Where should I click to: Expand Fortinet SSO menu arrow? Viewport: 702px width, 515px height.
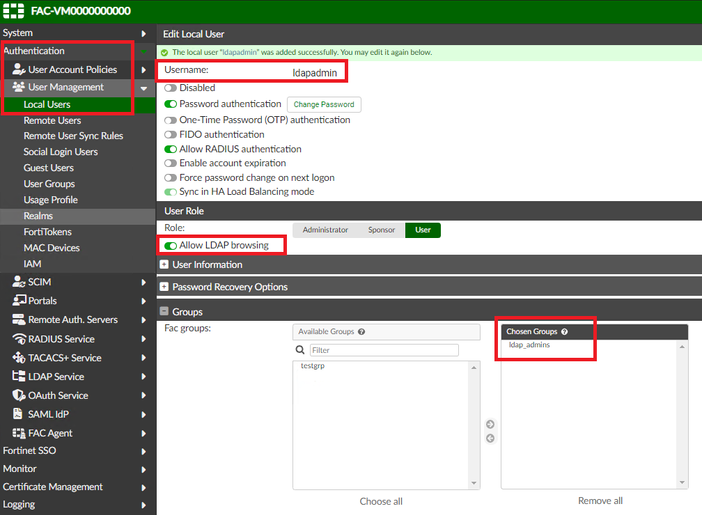pos(144,451)
